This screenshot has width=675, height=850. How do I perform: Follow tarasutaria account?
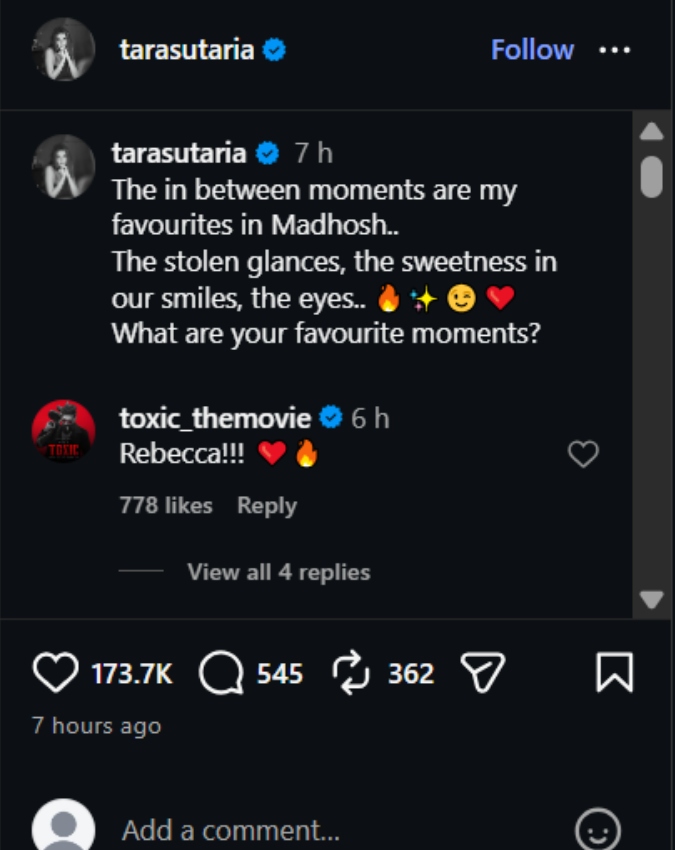[x=532, y=50]
